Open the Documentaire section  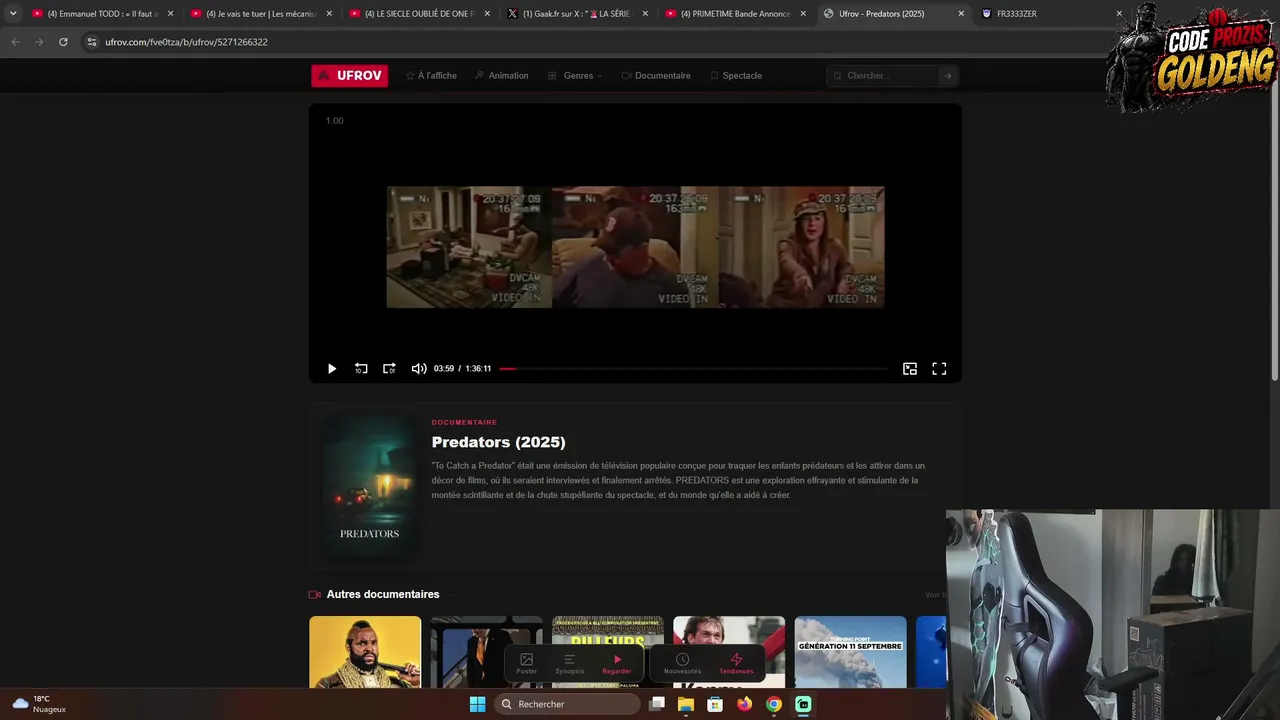656,76
